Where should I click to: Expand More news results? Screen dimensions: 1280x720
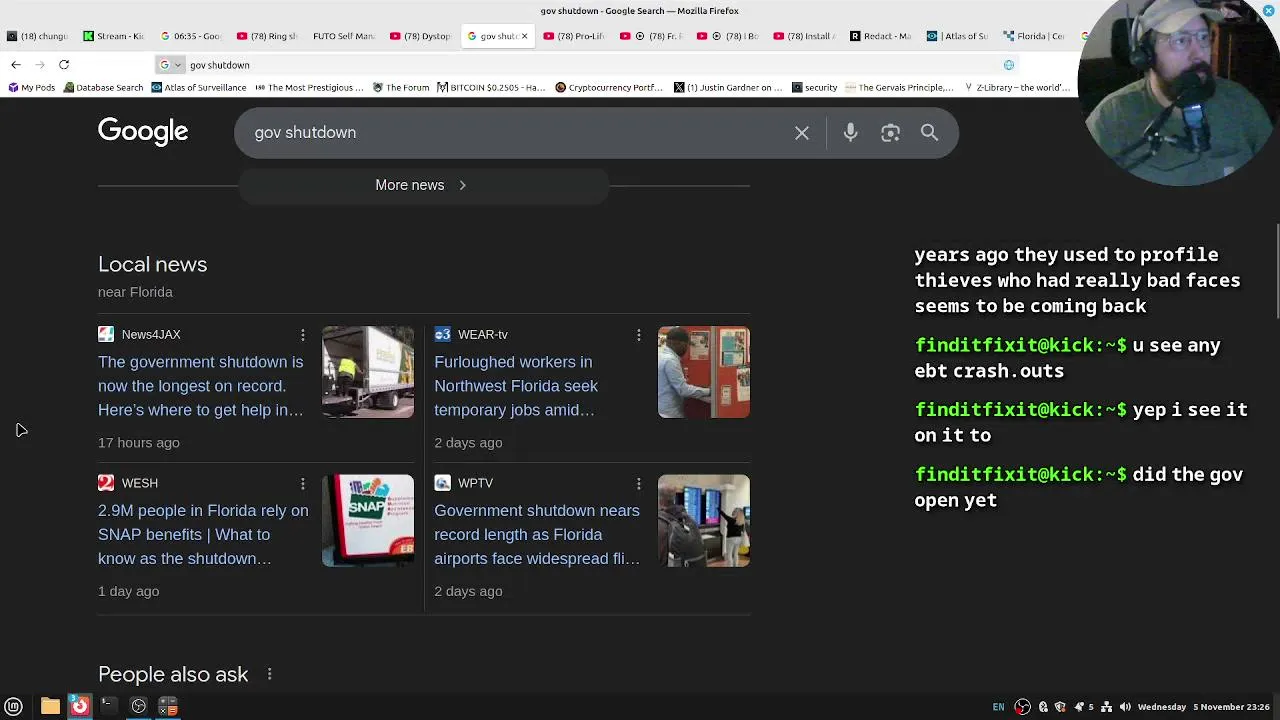(422, 185)
